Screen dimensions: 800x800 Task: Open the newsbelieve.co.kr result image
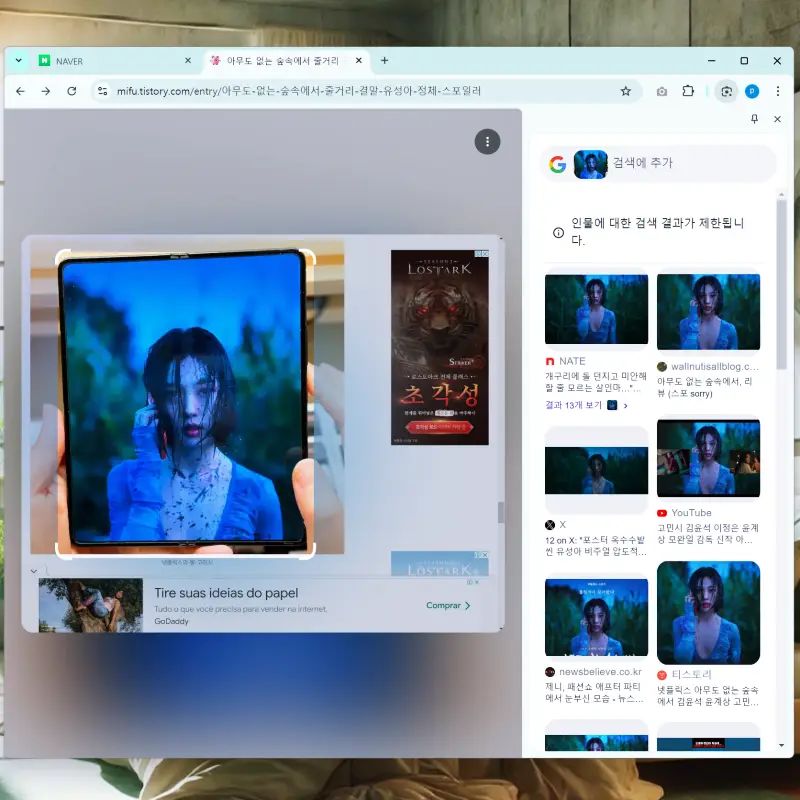[596, 617]
